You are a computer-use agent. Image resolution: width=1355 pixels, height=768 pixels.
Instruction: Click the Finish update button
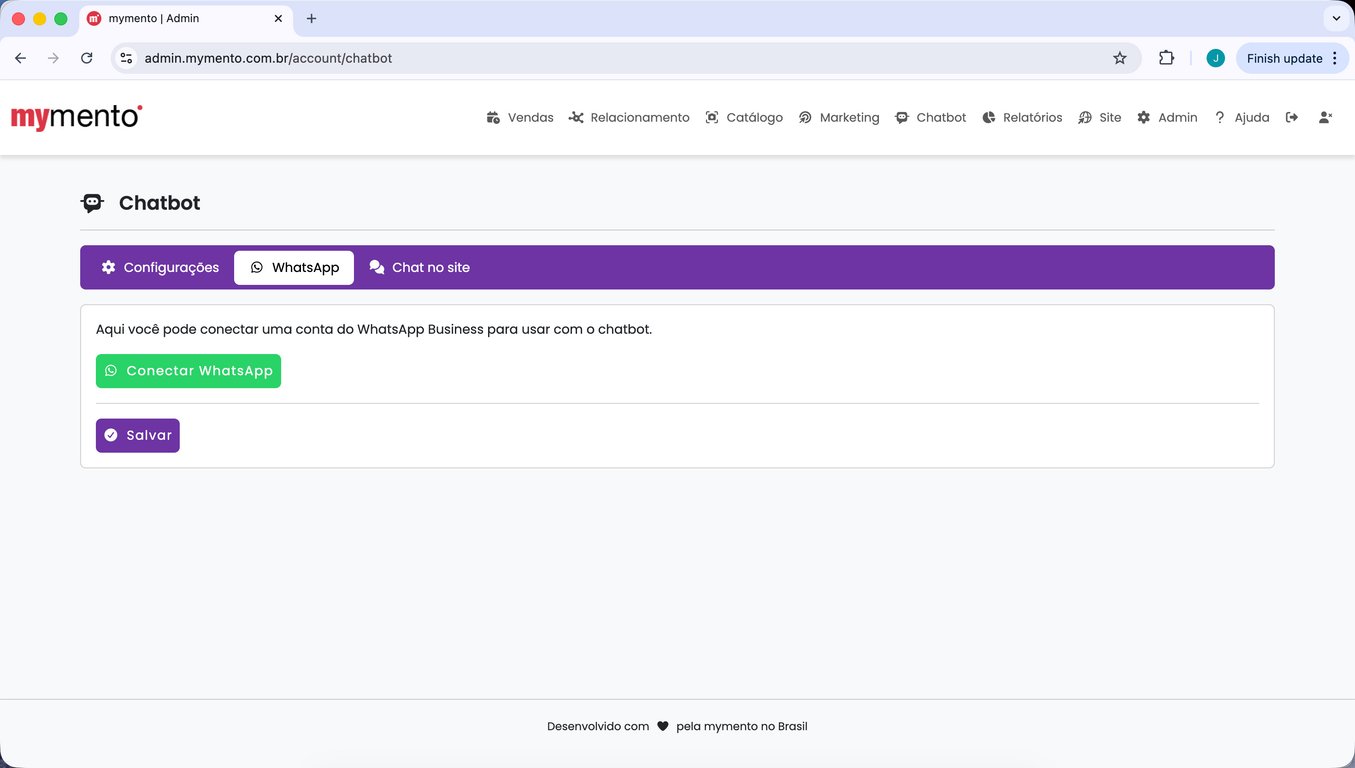tap(1292, 58)
